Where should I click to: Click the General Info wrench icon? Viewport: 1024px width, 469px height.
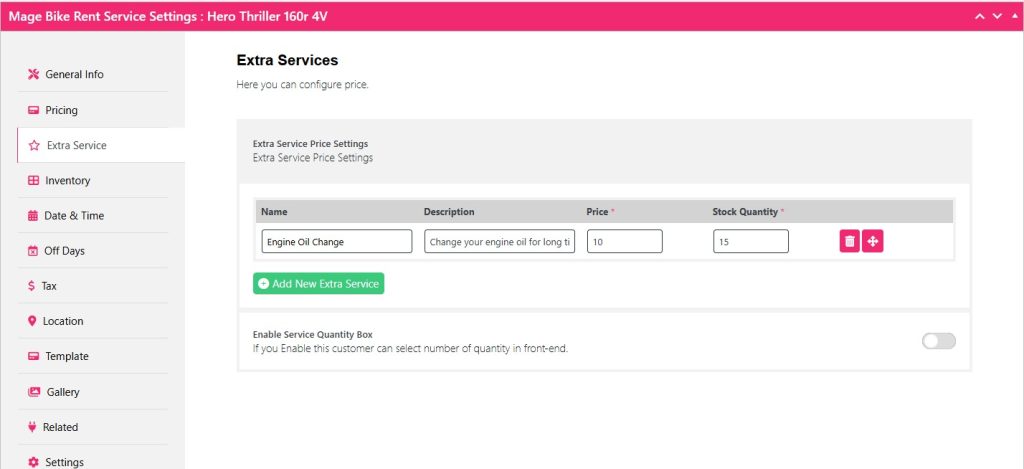(x=33, y=75)
